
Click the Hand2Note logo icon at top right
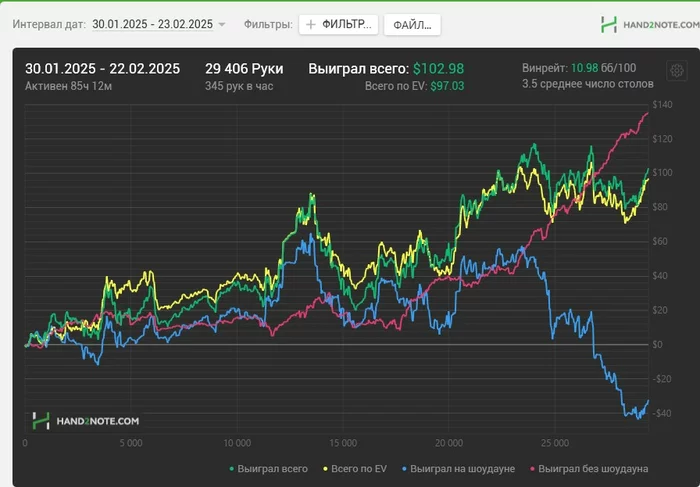click(609, 25)
